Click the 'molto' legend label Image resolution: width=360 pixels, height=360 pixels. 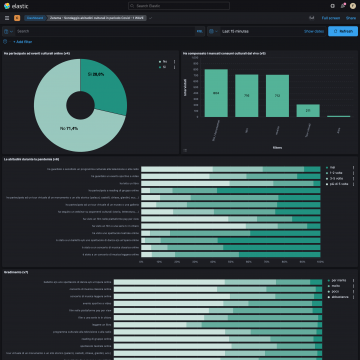[335, 286]
